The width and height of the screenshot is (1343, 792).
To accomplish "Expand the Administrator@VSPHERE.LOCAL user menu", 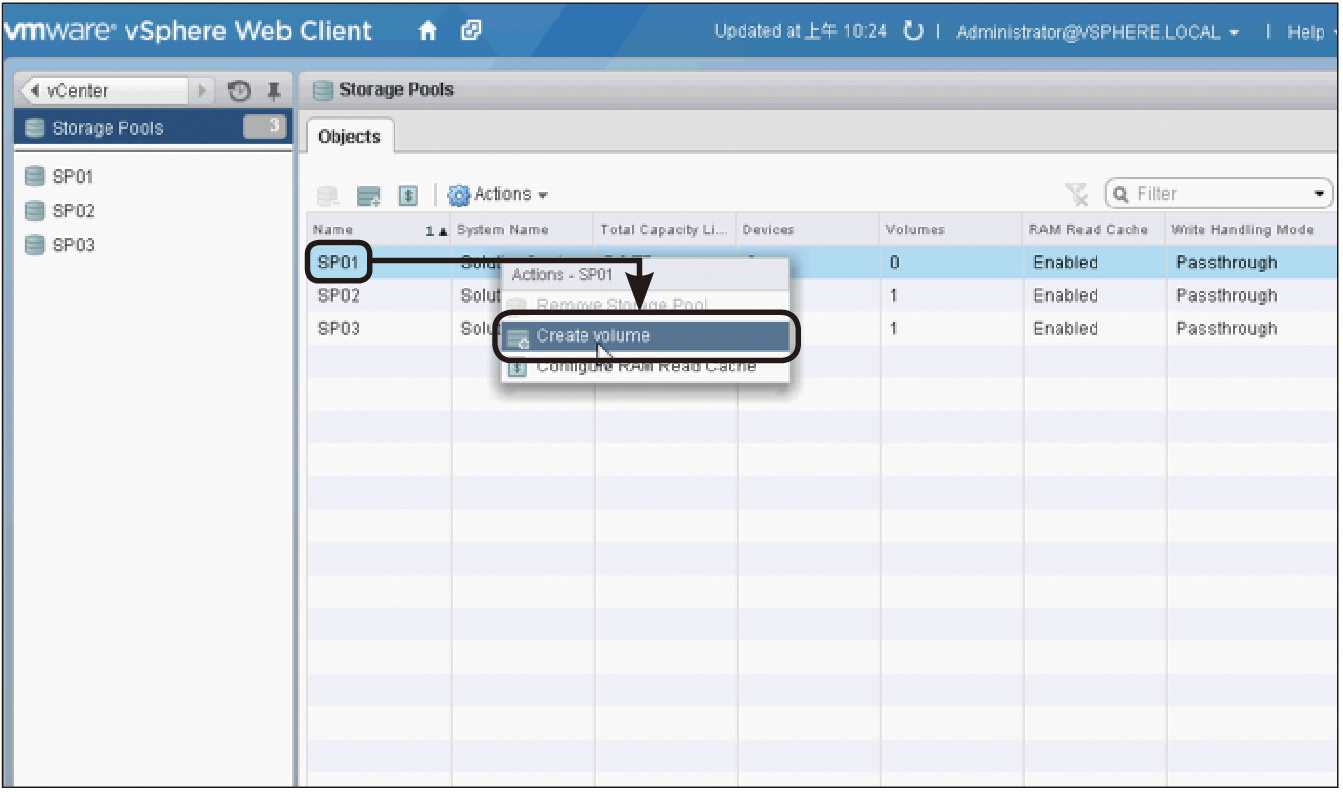I will coord(1097,32).
